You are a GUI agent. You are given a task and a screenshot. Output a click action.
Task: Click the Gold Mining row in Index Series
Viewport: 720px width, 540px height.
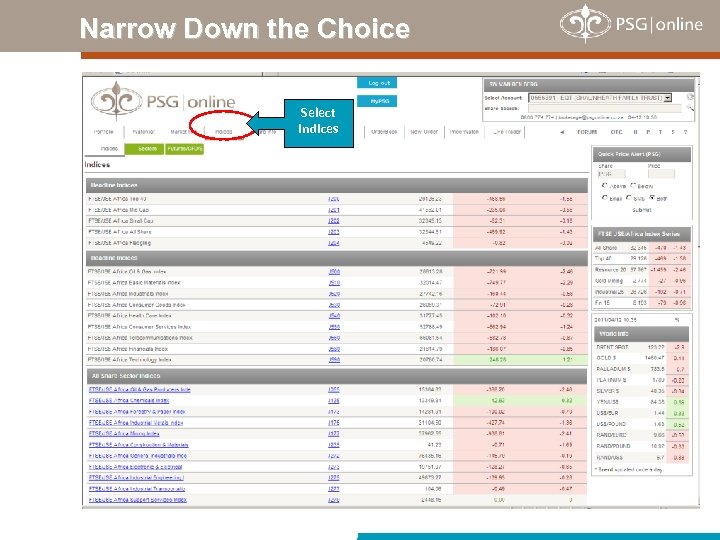[x=641, y=281]
